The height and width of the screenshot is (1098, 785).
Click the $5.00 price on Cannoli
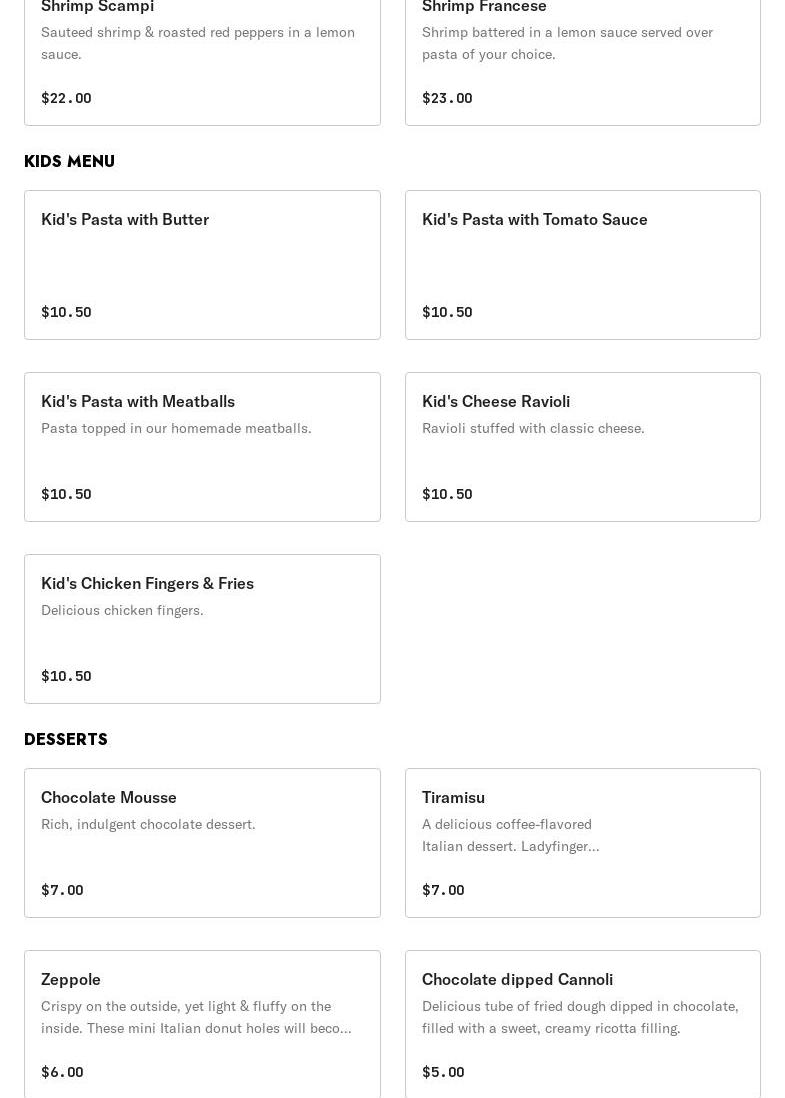pyautogui.click(x=443, y=1072)
